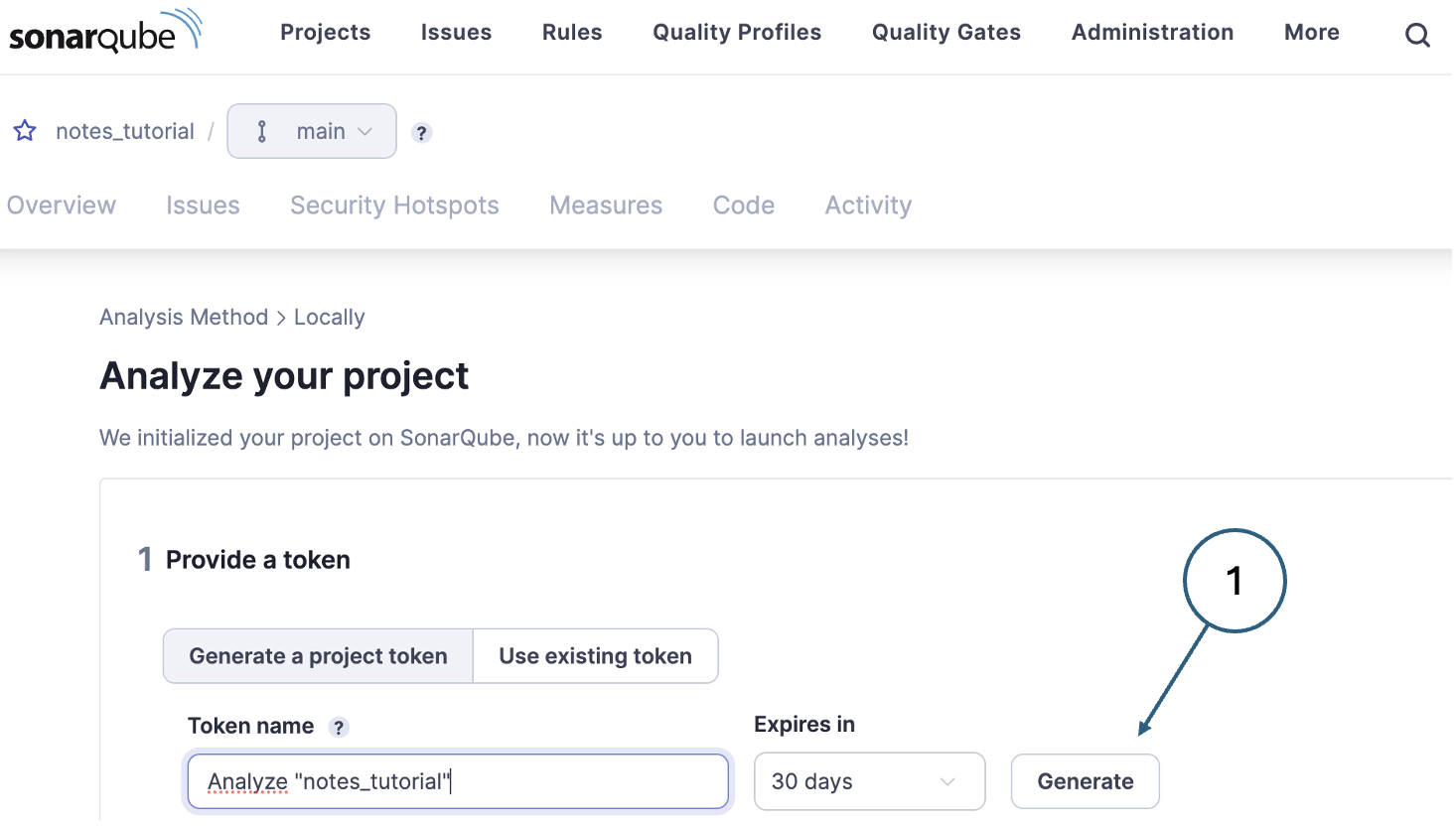Click the Expires in label
Image resolution: width=1456 pixels, height=826 pixels.
pos(804,725)
